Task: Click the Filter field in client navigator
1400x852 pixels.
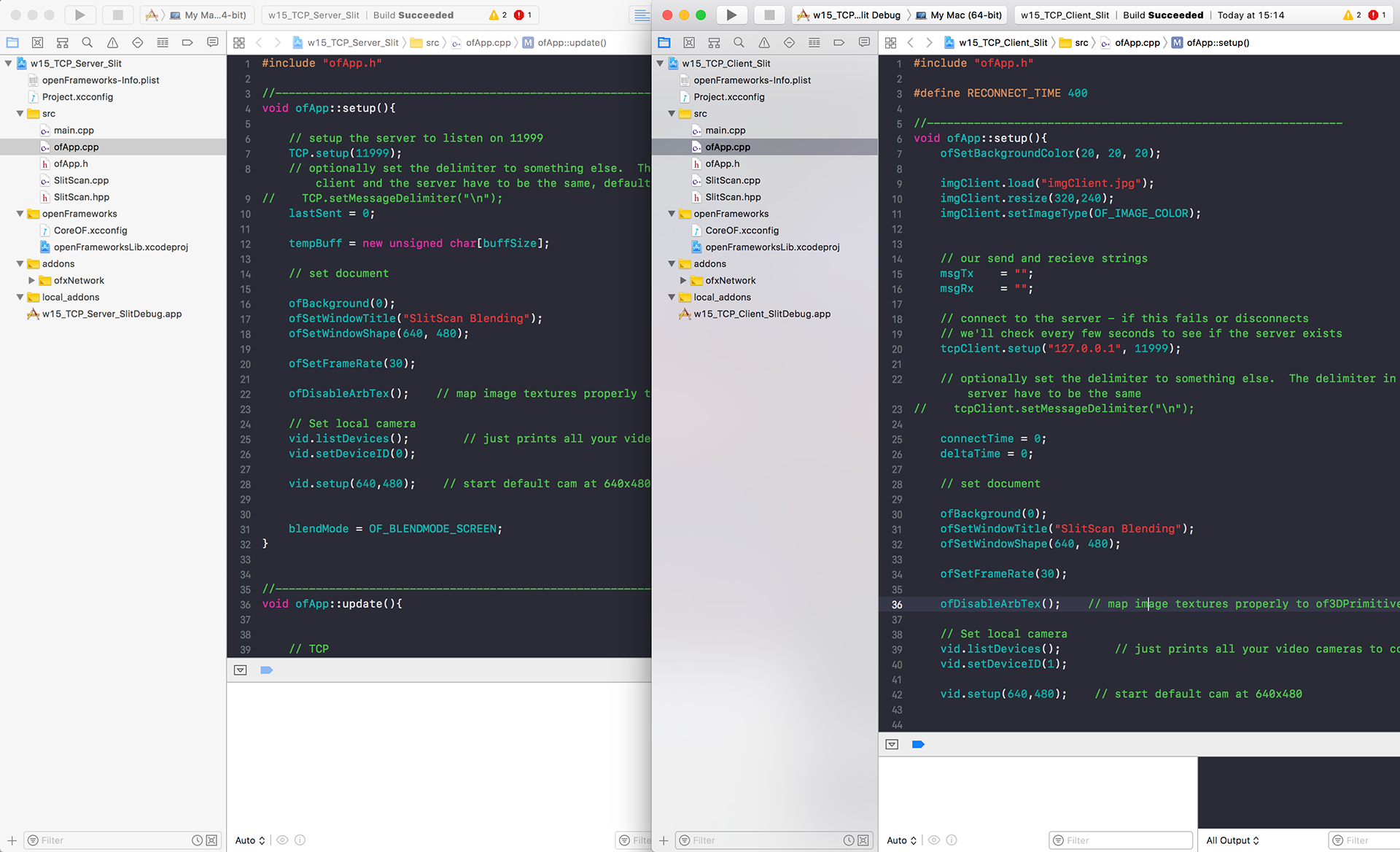Action: [x=758, y=840]
